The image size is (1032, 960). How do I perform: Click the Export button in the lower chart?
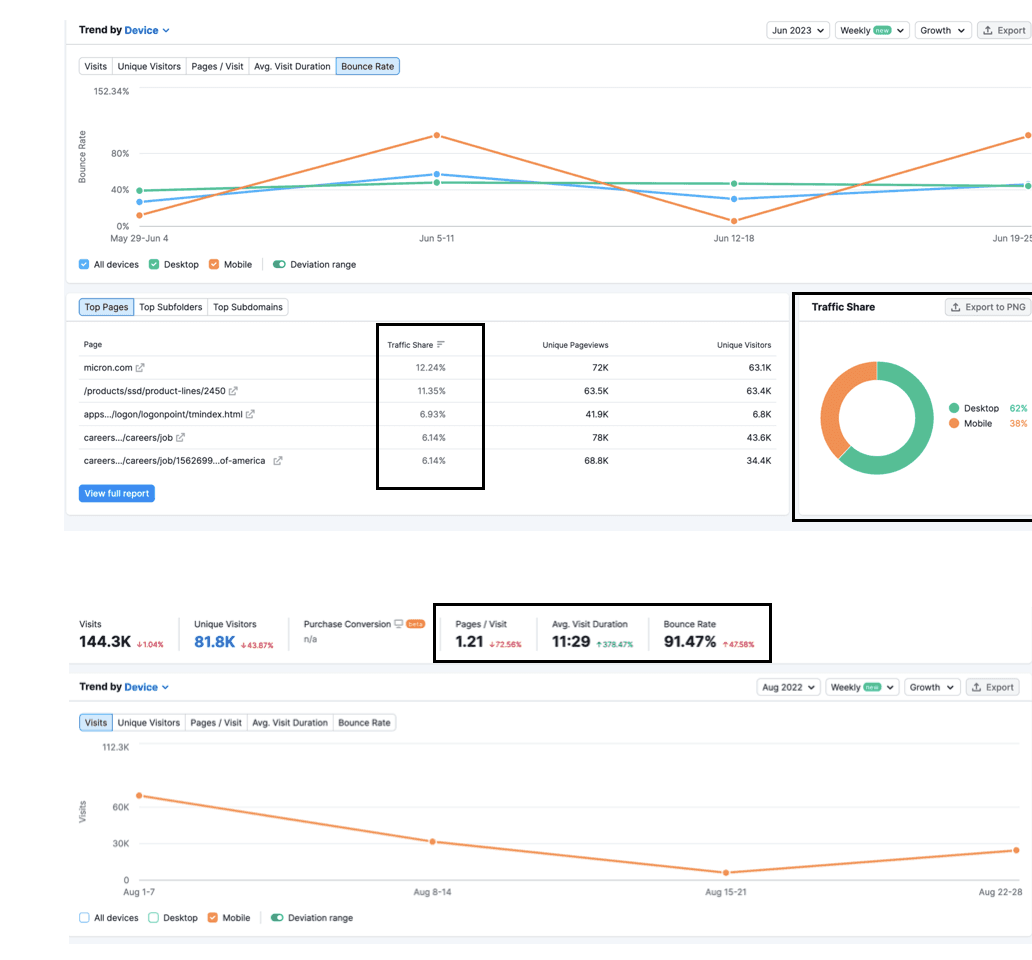(x=993, y=687)
